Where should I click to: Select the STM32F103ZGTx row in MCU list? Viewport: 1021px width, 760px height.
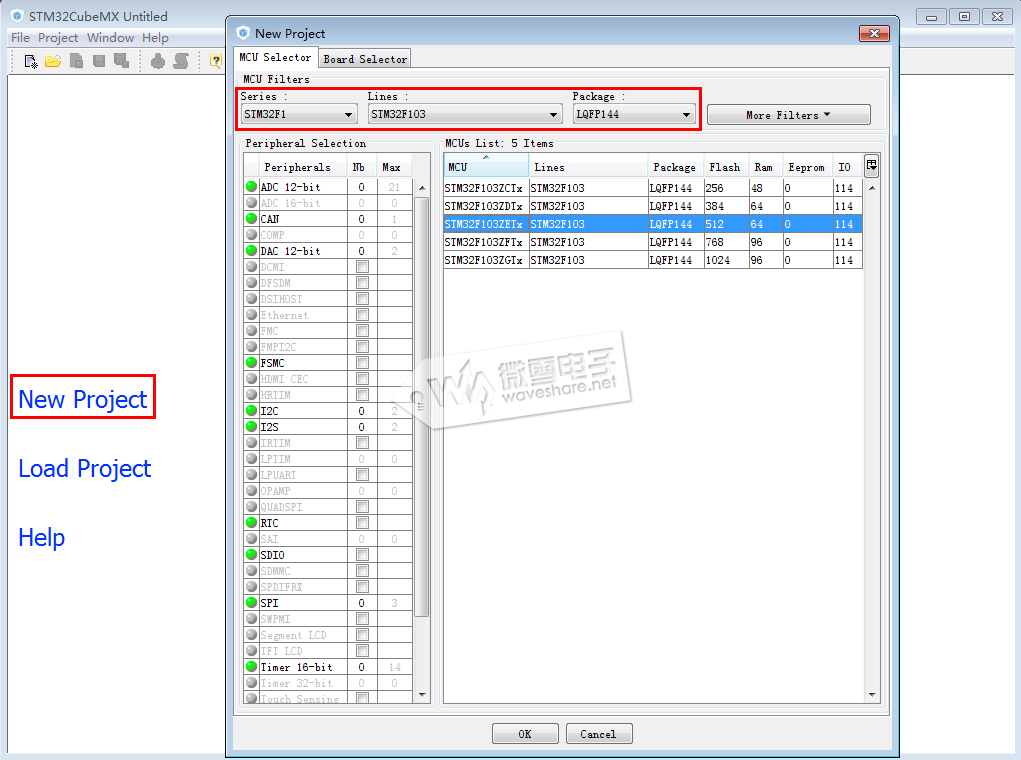tap(653, 260)
